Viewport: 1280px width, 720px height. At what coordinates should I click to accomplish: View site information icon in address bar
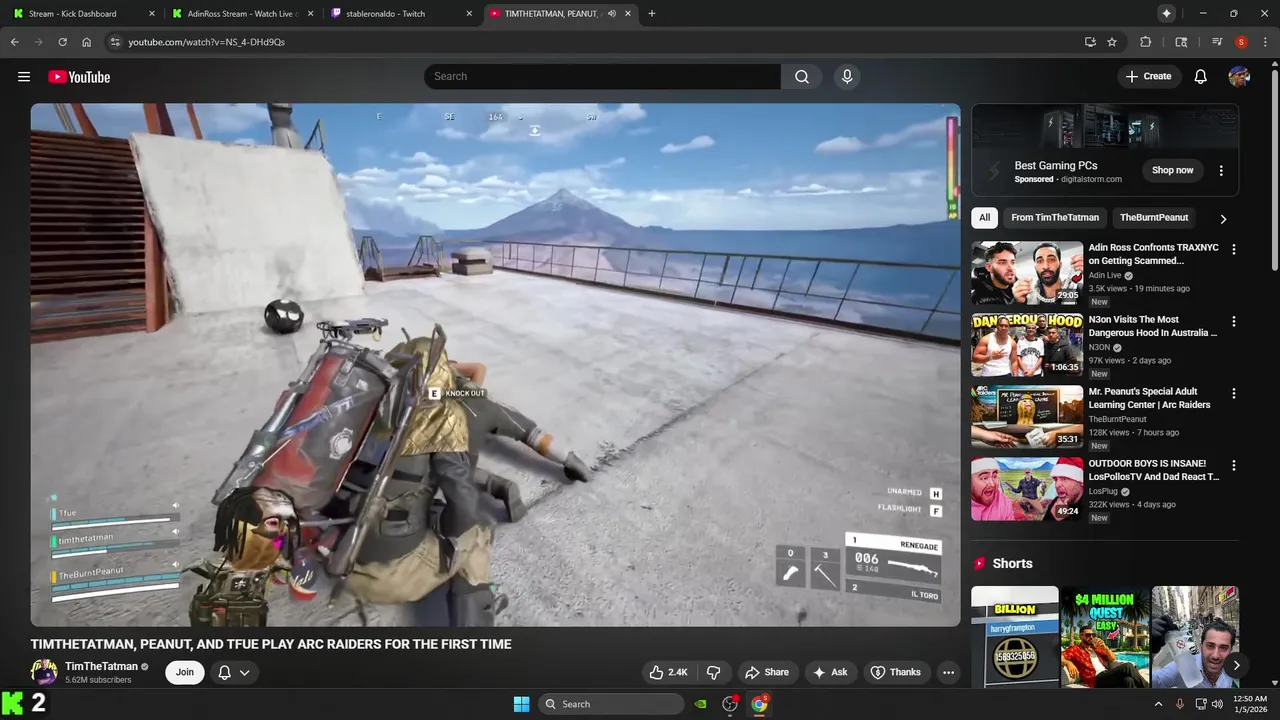(115, 42)
